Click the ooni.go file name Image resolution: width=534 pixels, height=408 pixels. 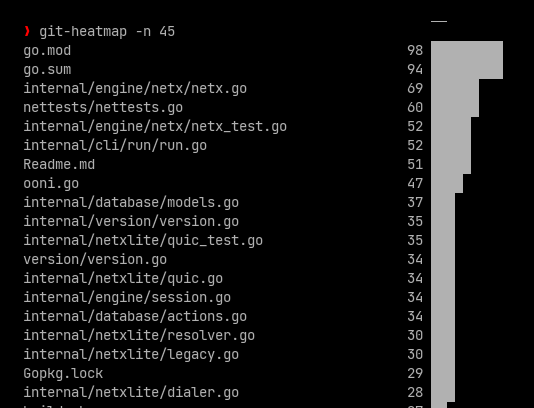pos(51,184)
